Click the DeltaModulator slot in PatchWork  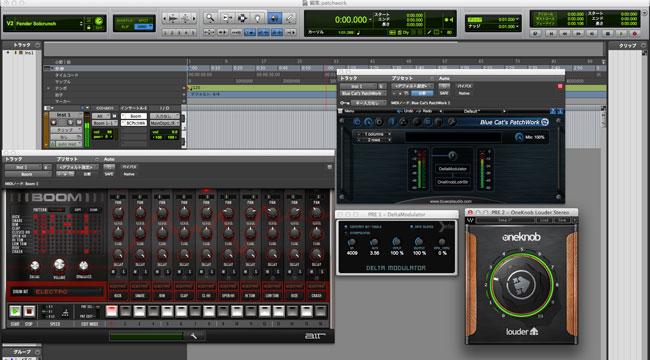pos(453,169)
